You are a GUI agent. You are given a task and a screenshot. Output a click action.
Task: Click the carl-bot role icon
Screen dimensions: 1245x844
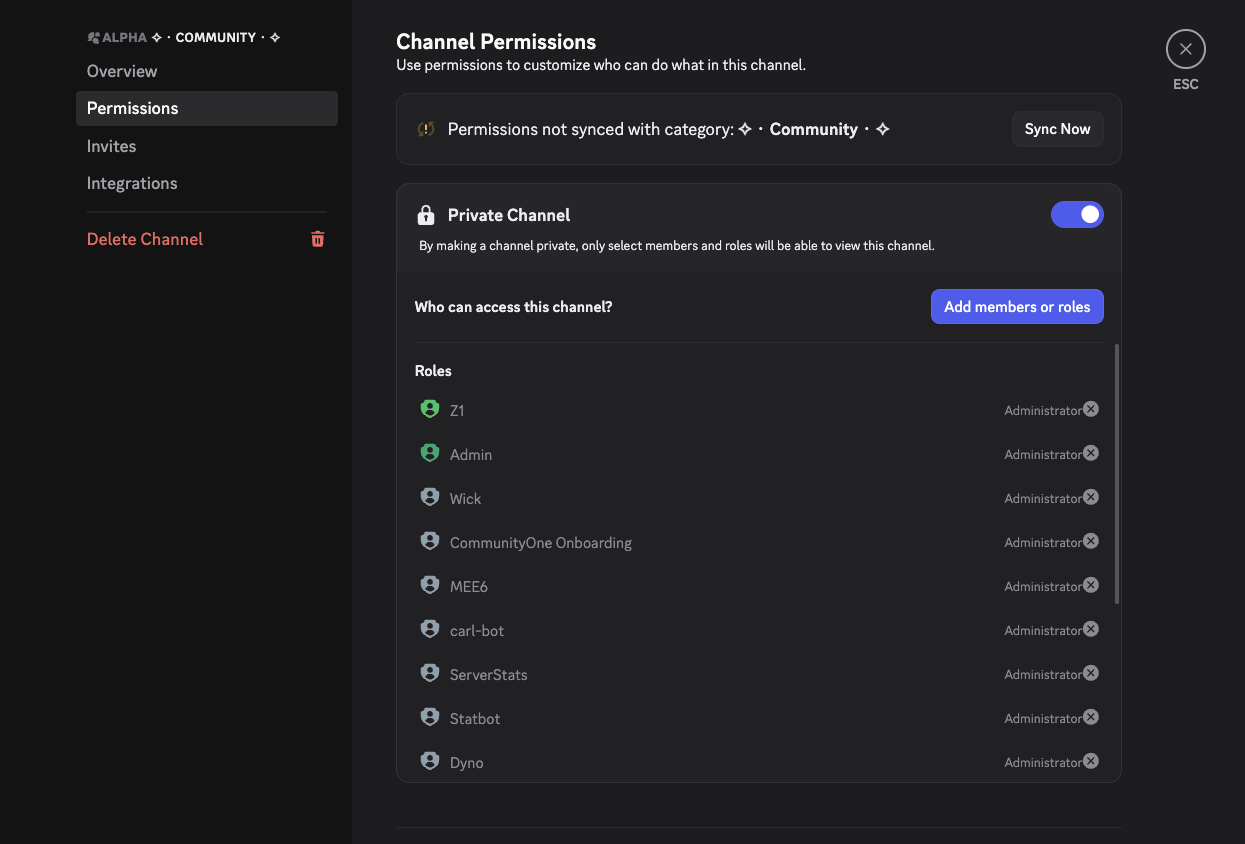pos(429,629)
